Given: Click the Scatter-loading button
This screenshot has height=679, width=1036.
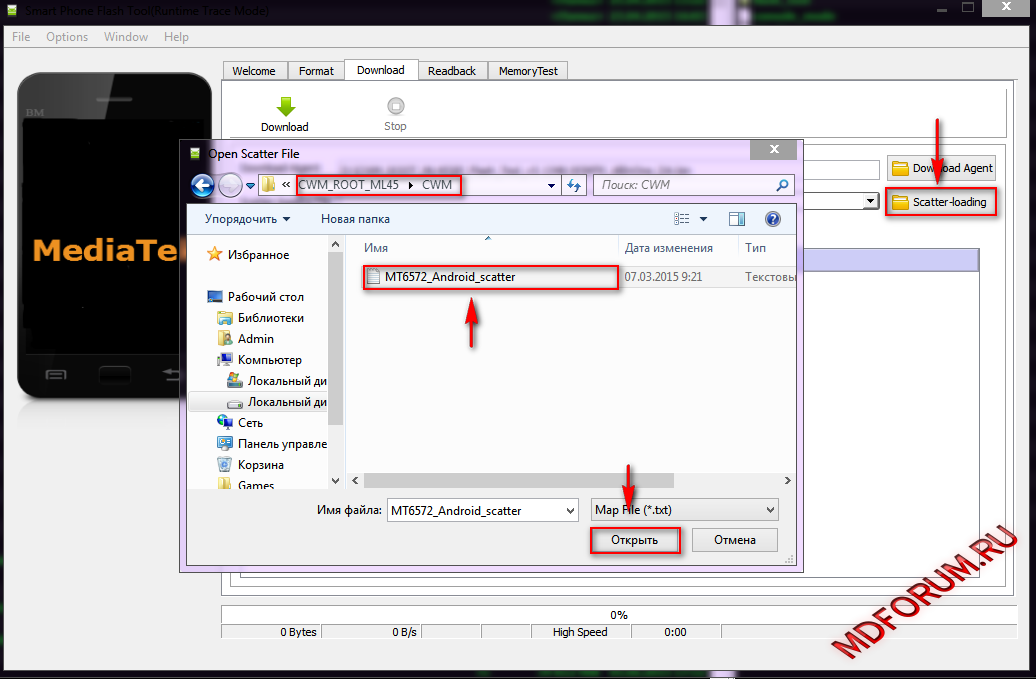Looking at the screenshot, I should [941, 202].
